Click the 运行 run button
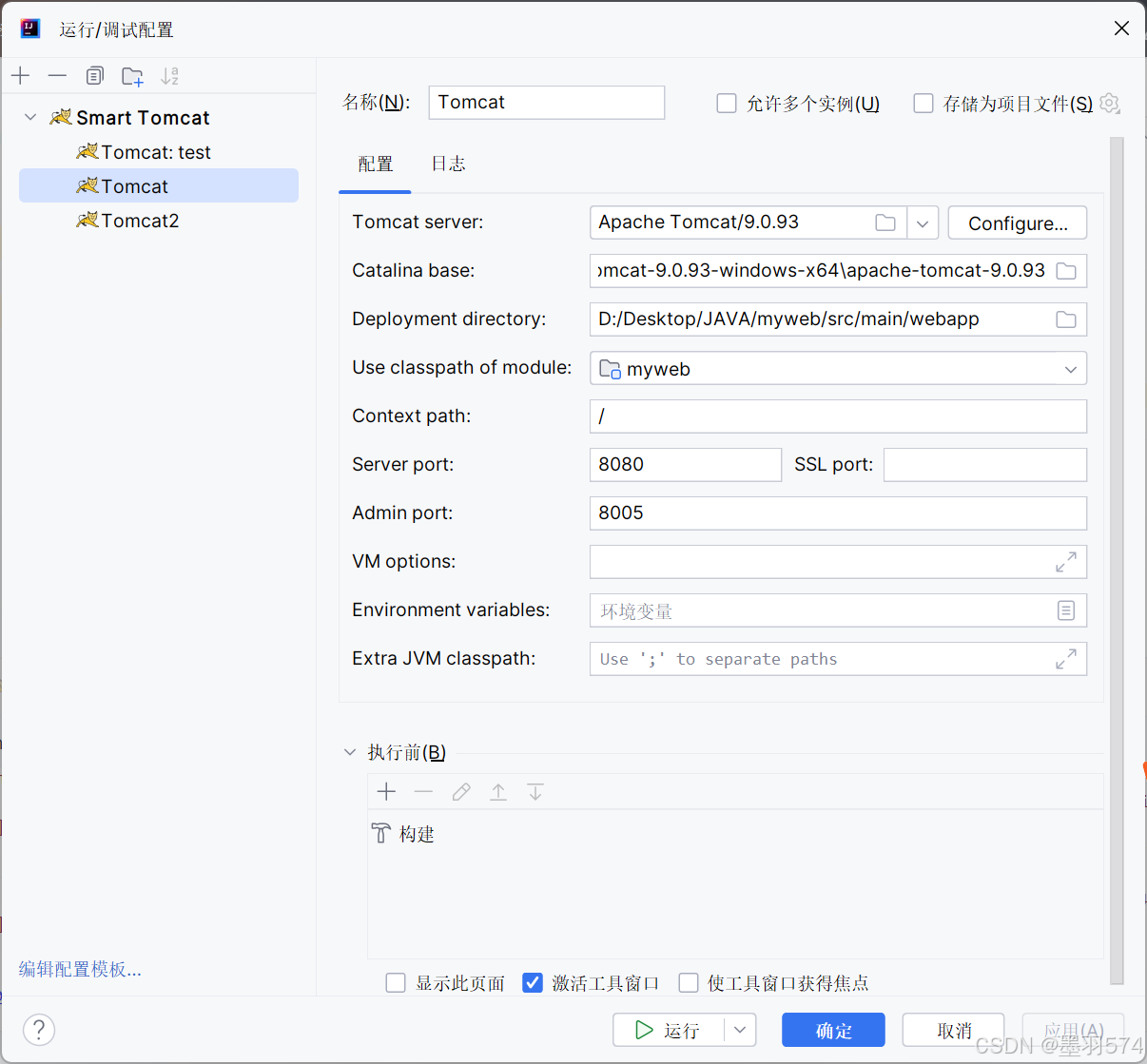Image resolution: width=1147 pixels, height=1064 pixels. coord(670,1030)
